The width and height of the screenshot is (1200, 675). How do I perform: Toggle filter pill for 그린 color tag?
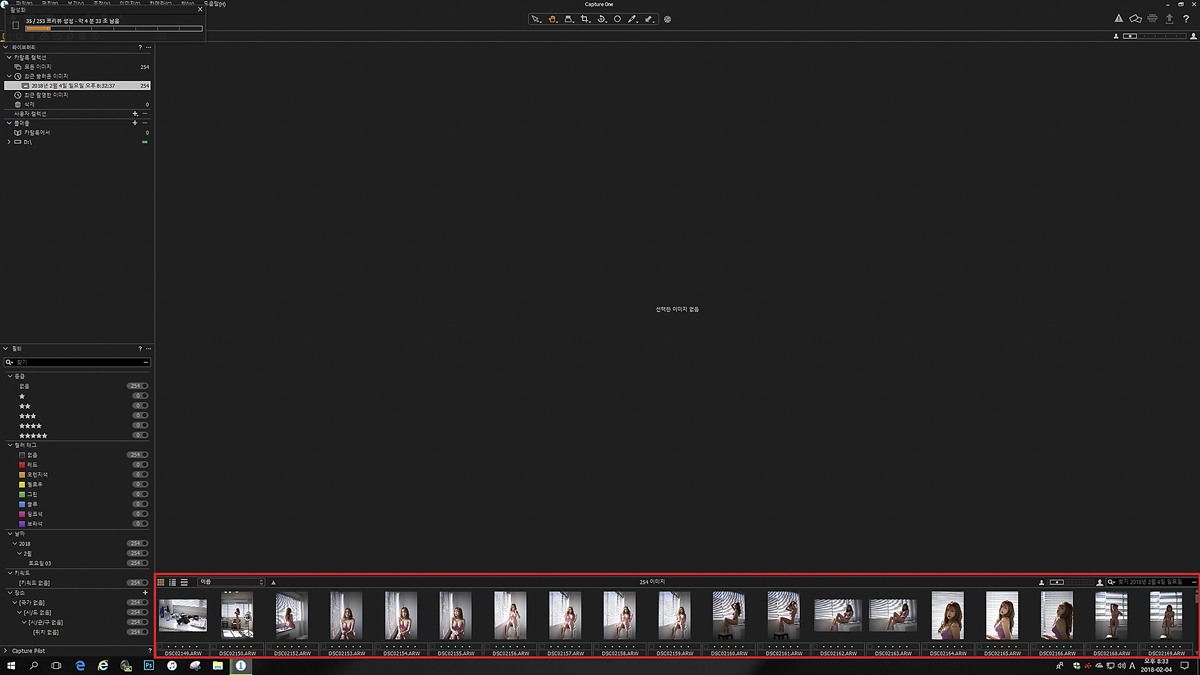pos(140,494)
